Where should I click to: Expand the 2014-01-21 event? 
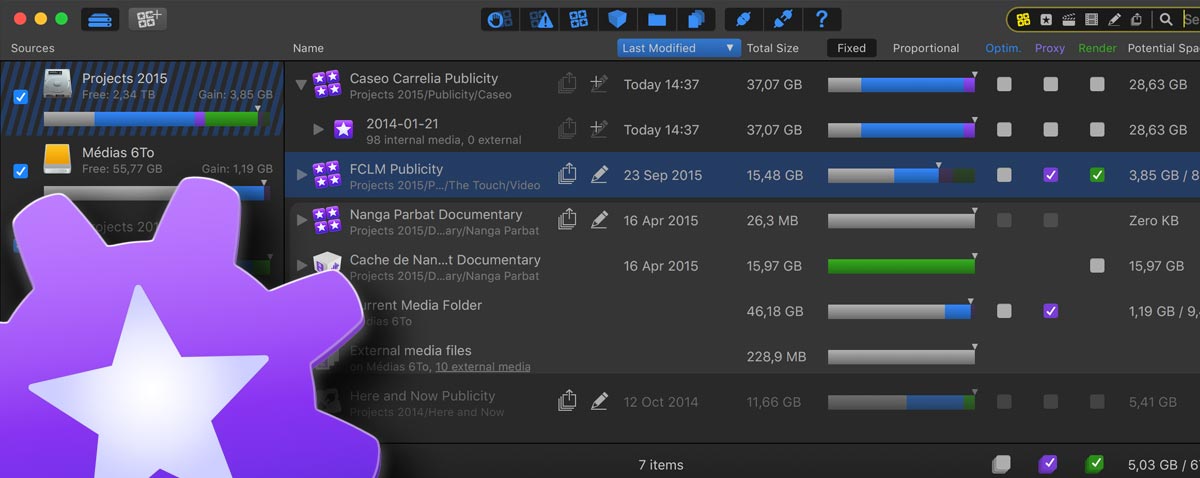(x=318, y=129)
